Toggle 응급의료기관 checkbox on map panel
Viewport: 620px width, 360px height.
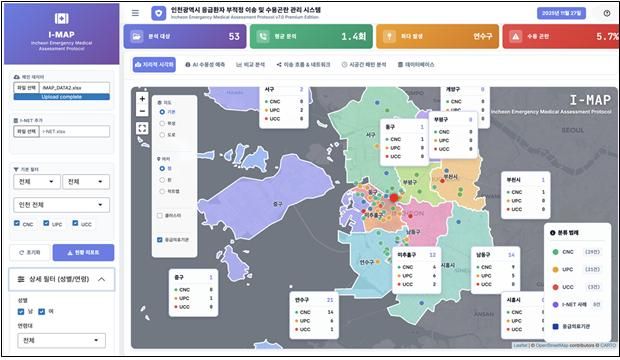(160, 240)
